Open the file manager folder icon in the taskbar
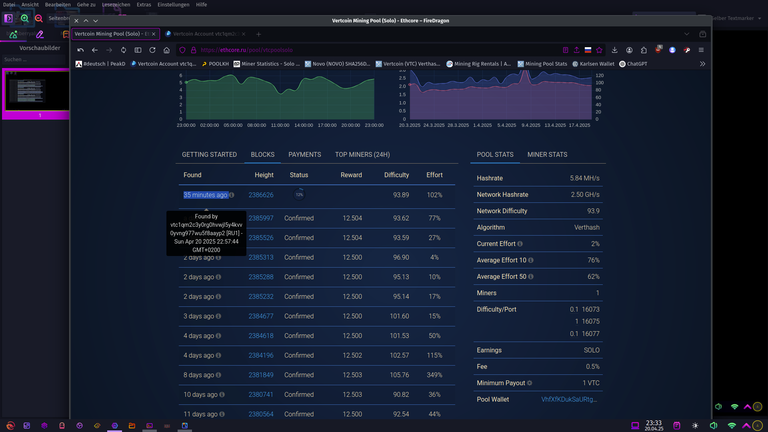Viewport: 768px width, 432px height. (132, 426)
